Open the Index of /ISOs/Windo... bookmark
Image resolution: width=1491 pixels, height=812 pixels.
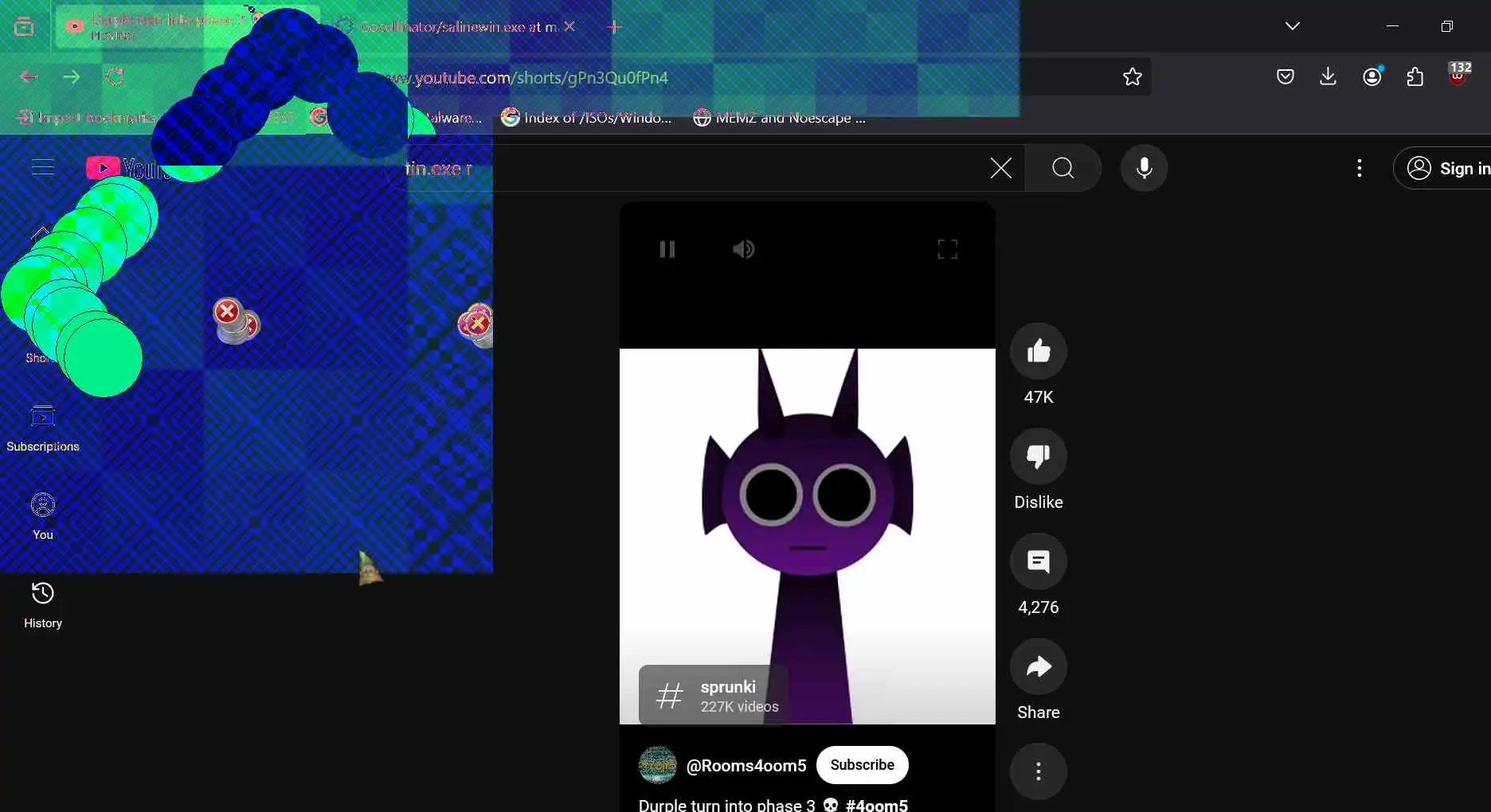[x=587, y=118]
